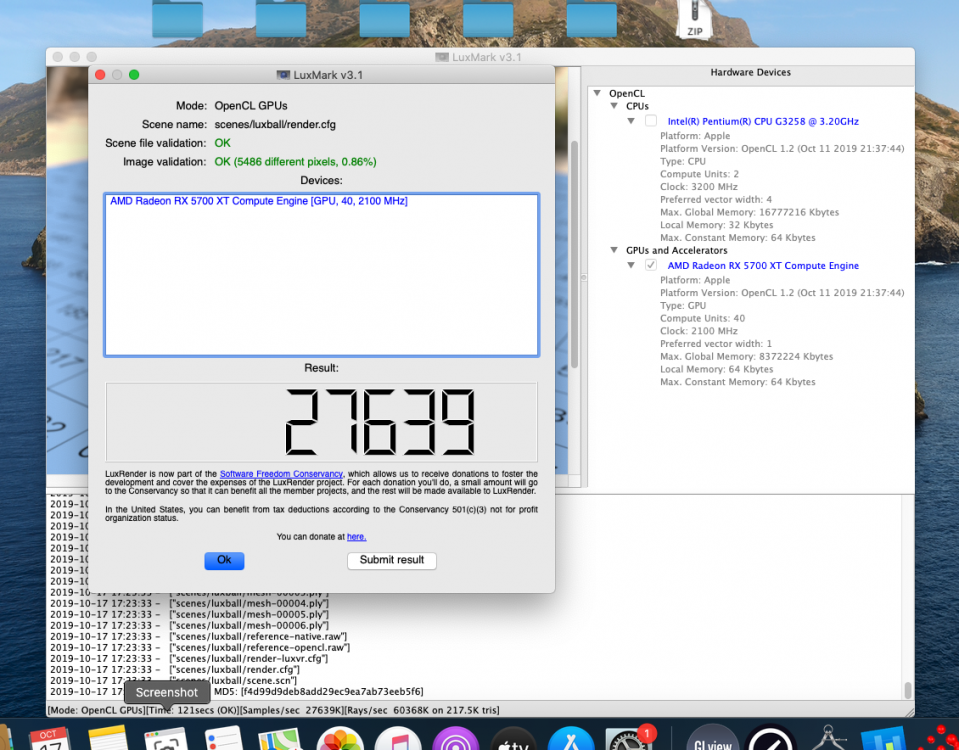Open the GLview app in dock

pyautogui.click(x=712, y=738)
